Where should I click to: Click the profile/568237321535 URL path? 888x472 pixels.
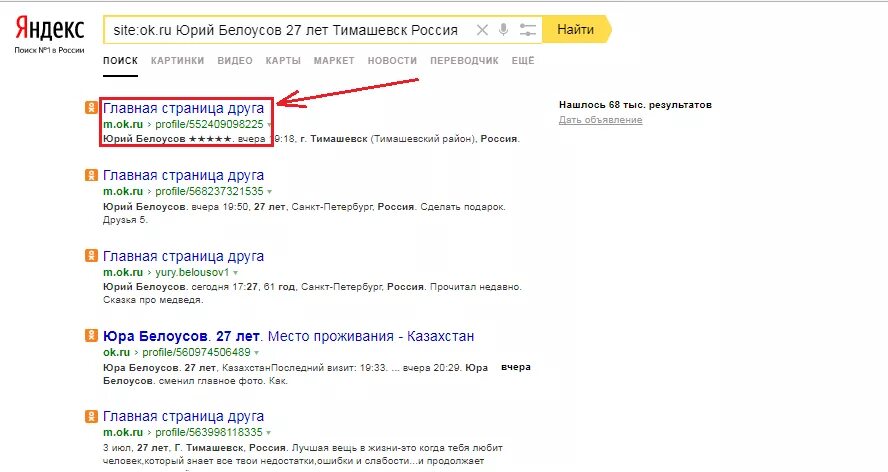click(210, 192)
